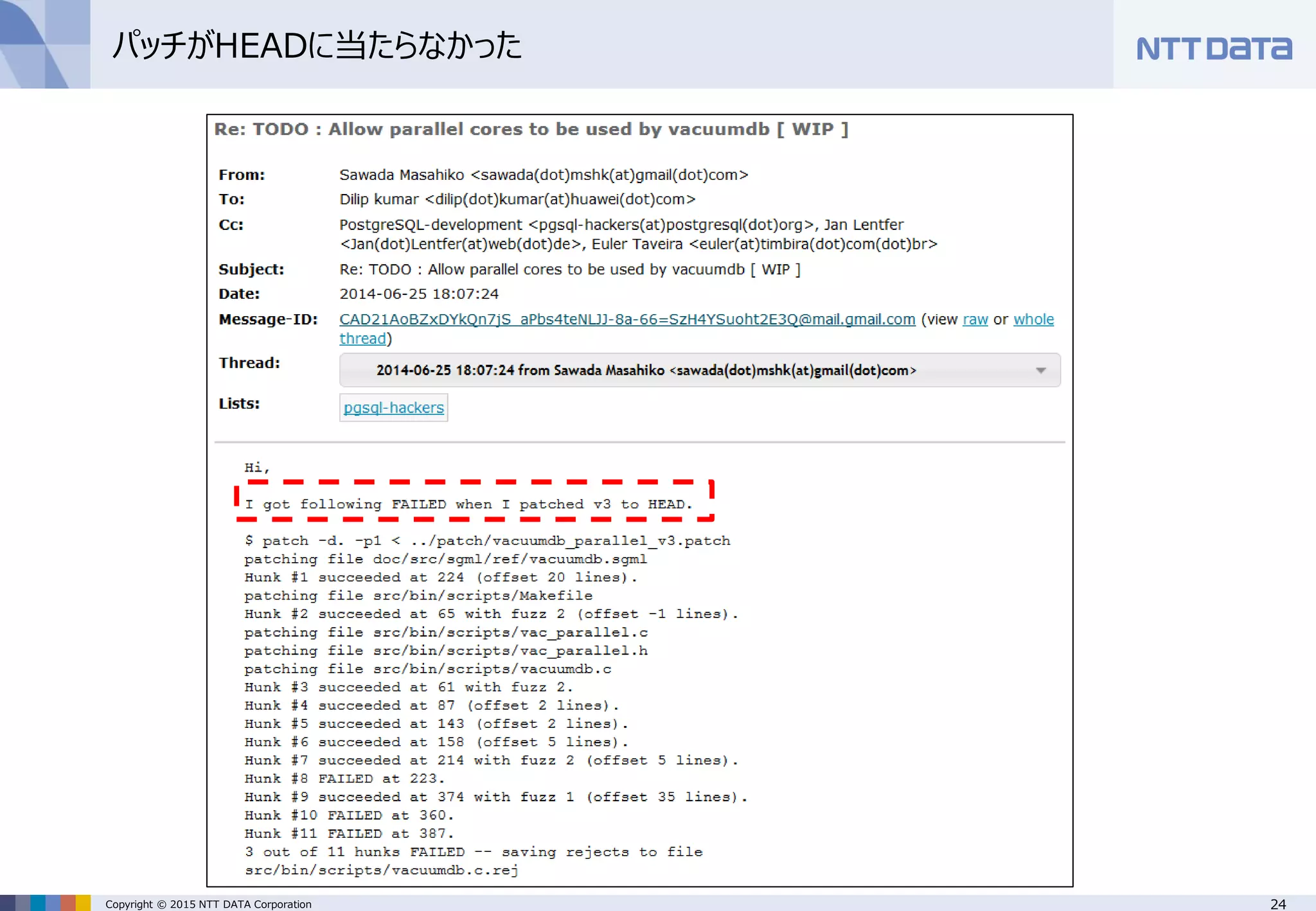1316x911 pixels.
Task: Click the line '3 out of 11 hunks FAILED'
Action: [474, 852]
